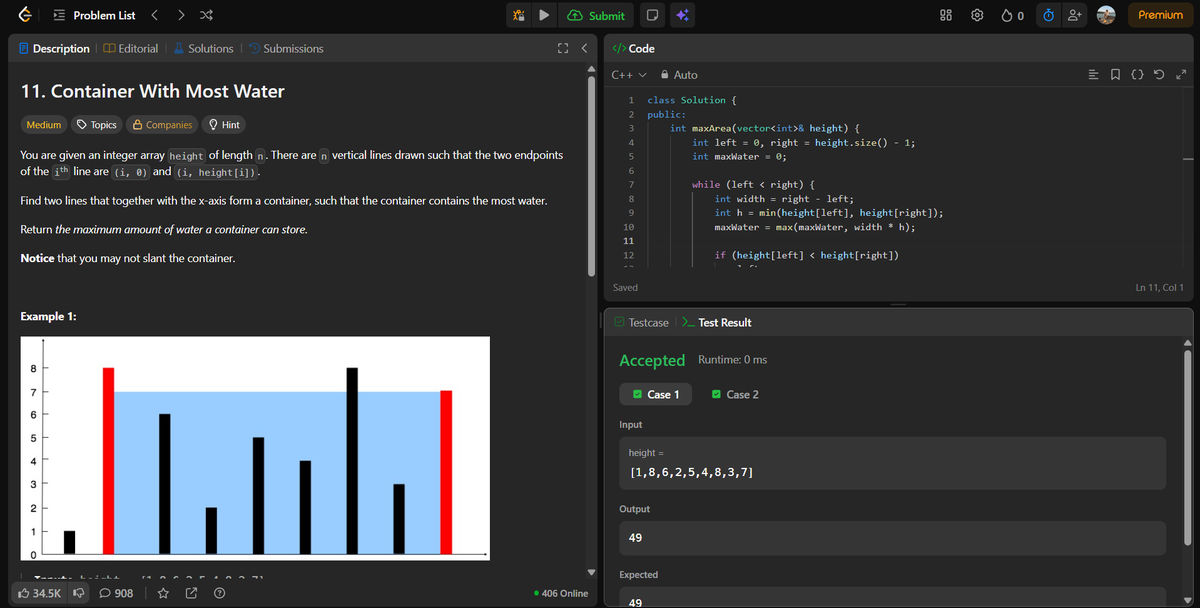Click the Saved status label
The image size is (1200, 608).
click(x=626, y=287)
